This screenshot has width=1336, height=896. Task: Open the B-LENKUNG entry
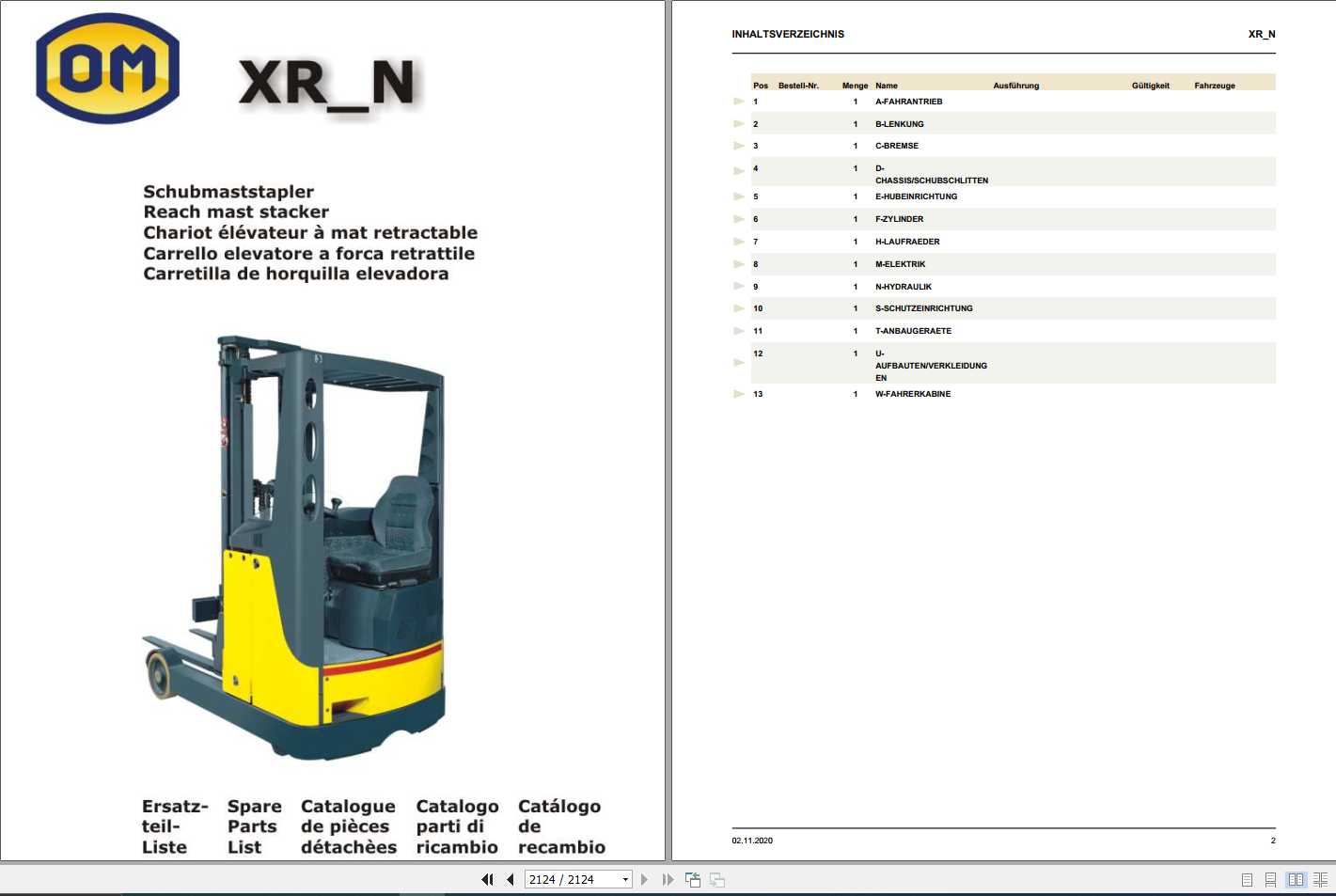click(x=900, y=124)
